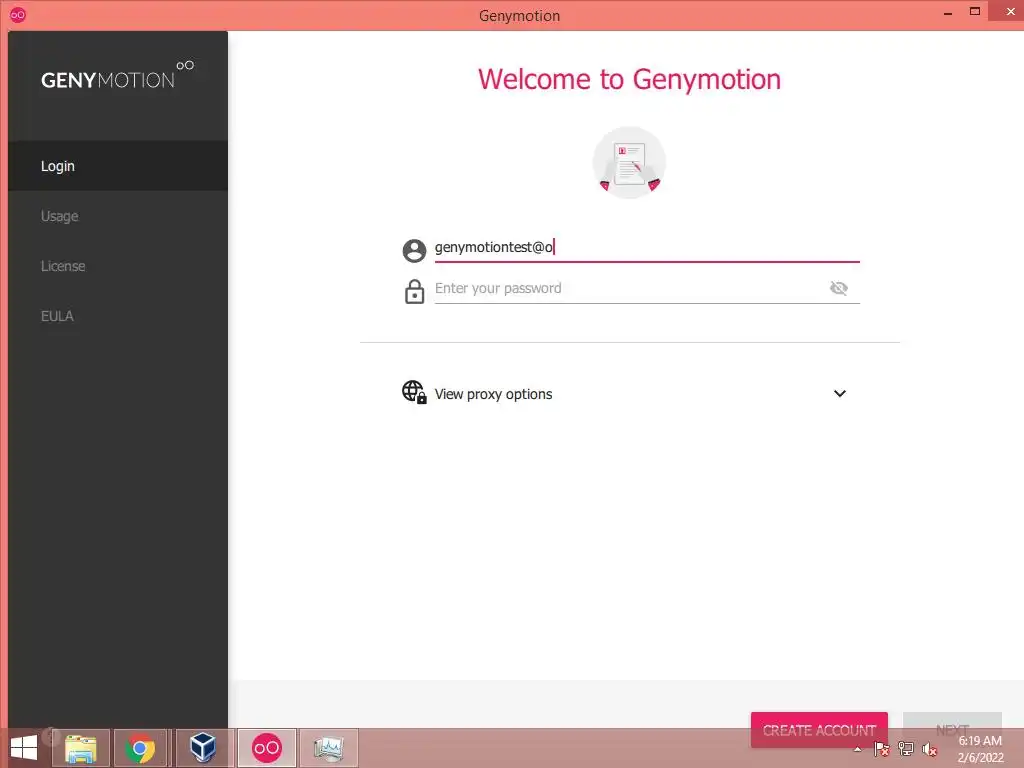Click the NEXT button
This screenshot has width=1024, height=768.
[x=952, y=729]
